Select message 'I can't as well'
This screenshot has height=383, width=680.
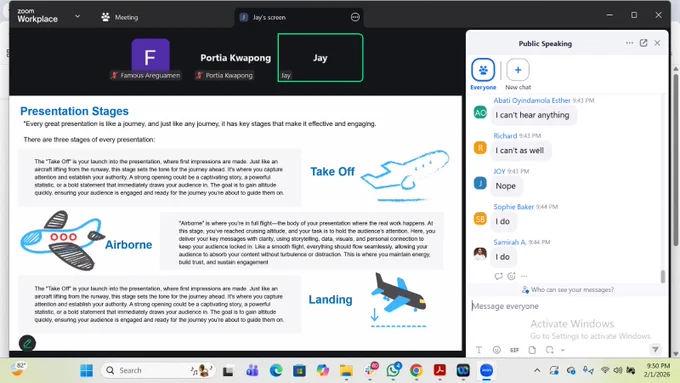tap(520, 151)
